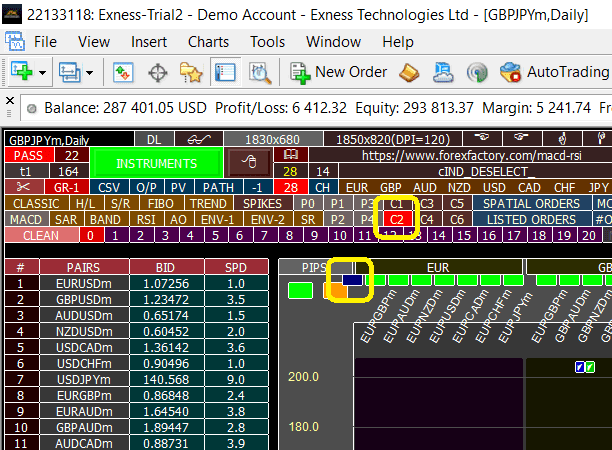Toggle the FIBO button
The image size is (612, 450).
pyautogui.click(x=160, y=203)
